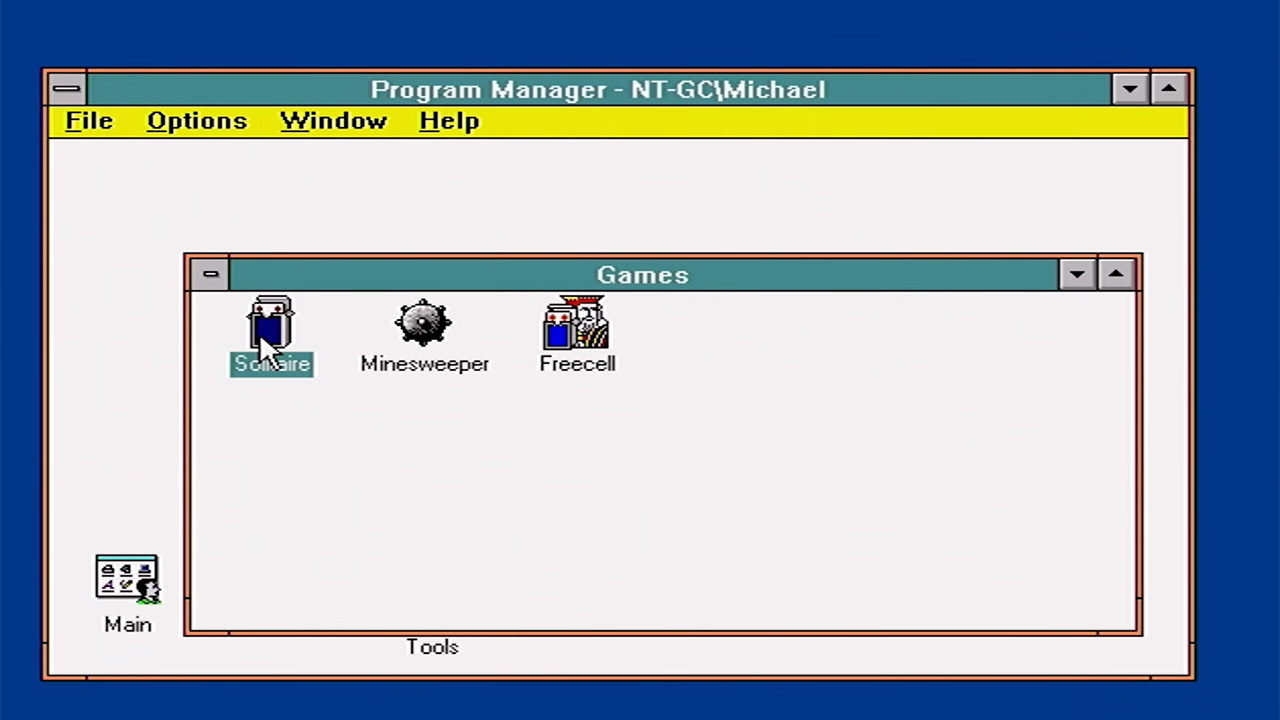
Task: Open the Window menu
Action: pos(333,121)
